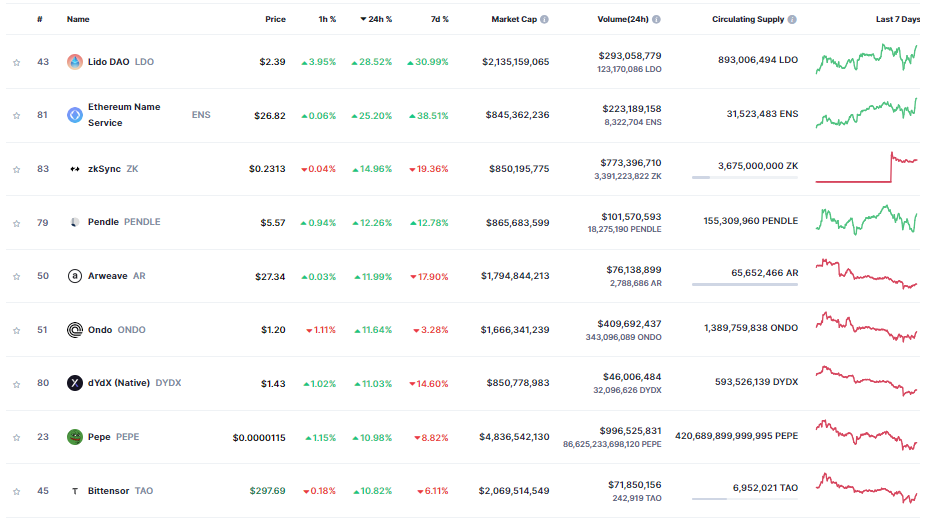
Task: Click the Pepe frog logo
Action: (75, 437)
